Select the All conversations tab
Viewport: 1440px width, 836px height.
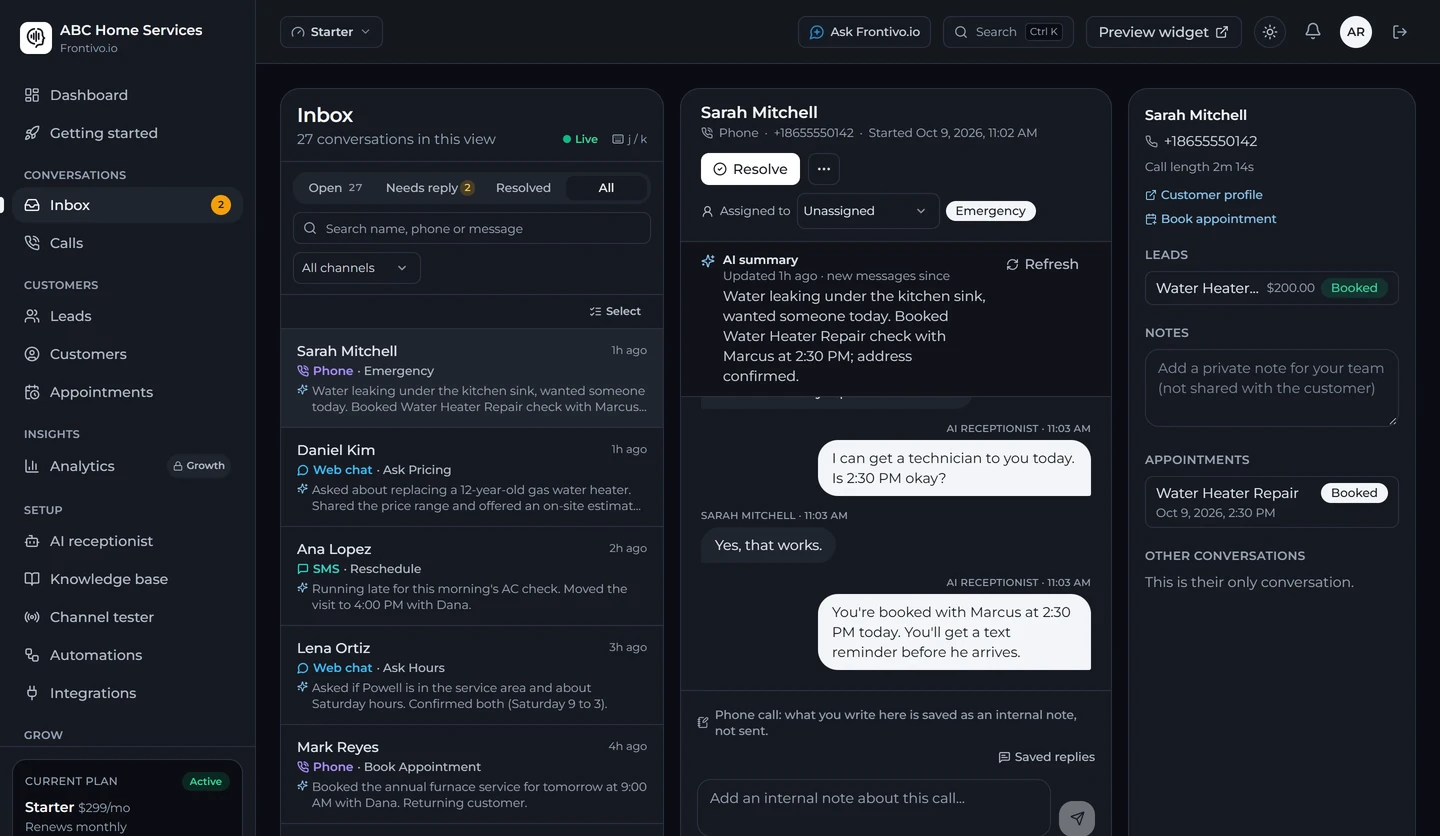click(x=606, y=188)
